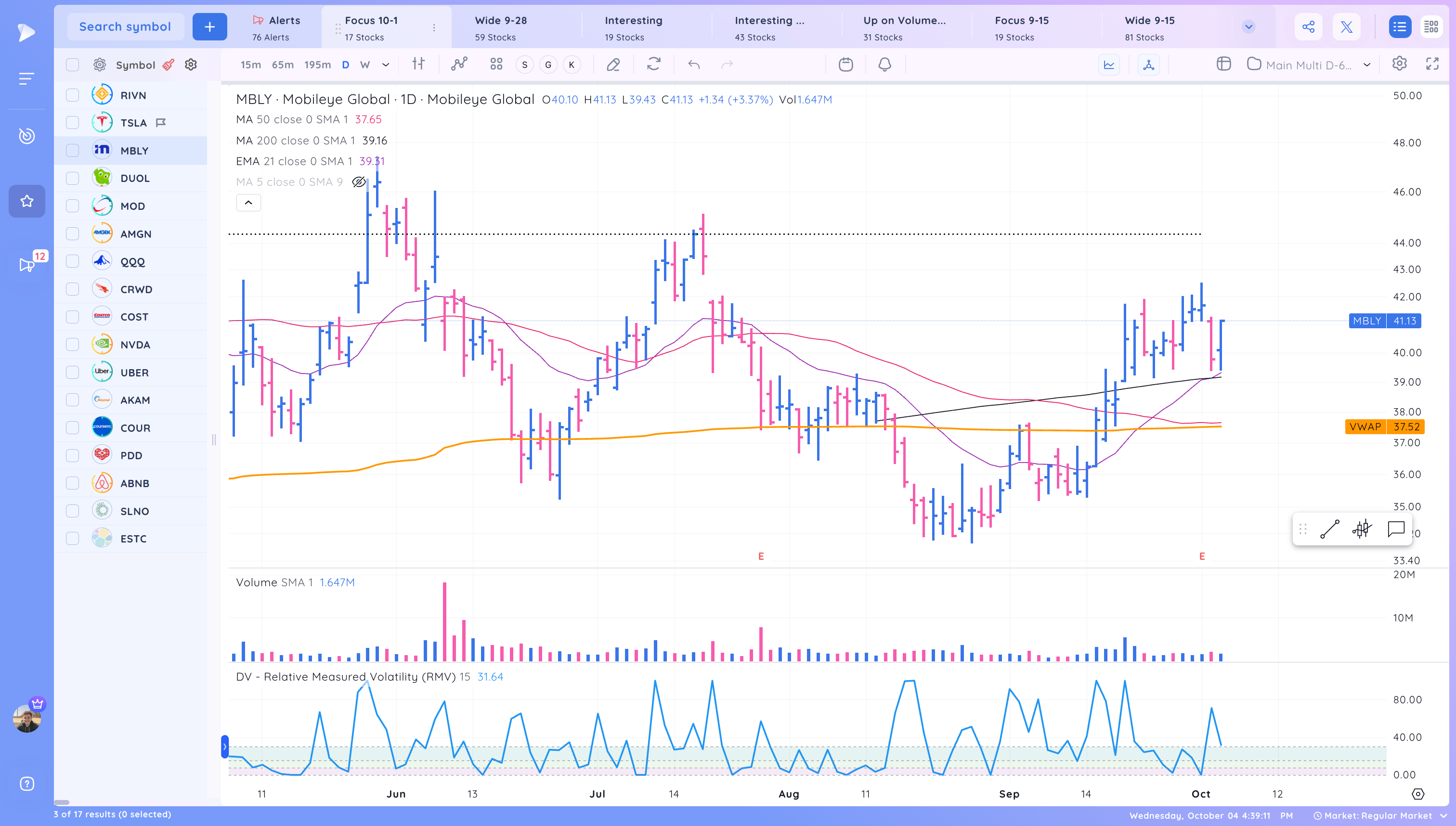Click the refresh chart icon

pyautogui.click(x=654, y=64)
